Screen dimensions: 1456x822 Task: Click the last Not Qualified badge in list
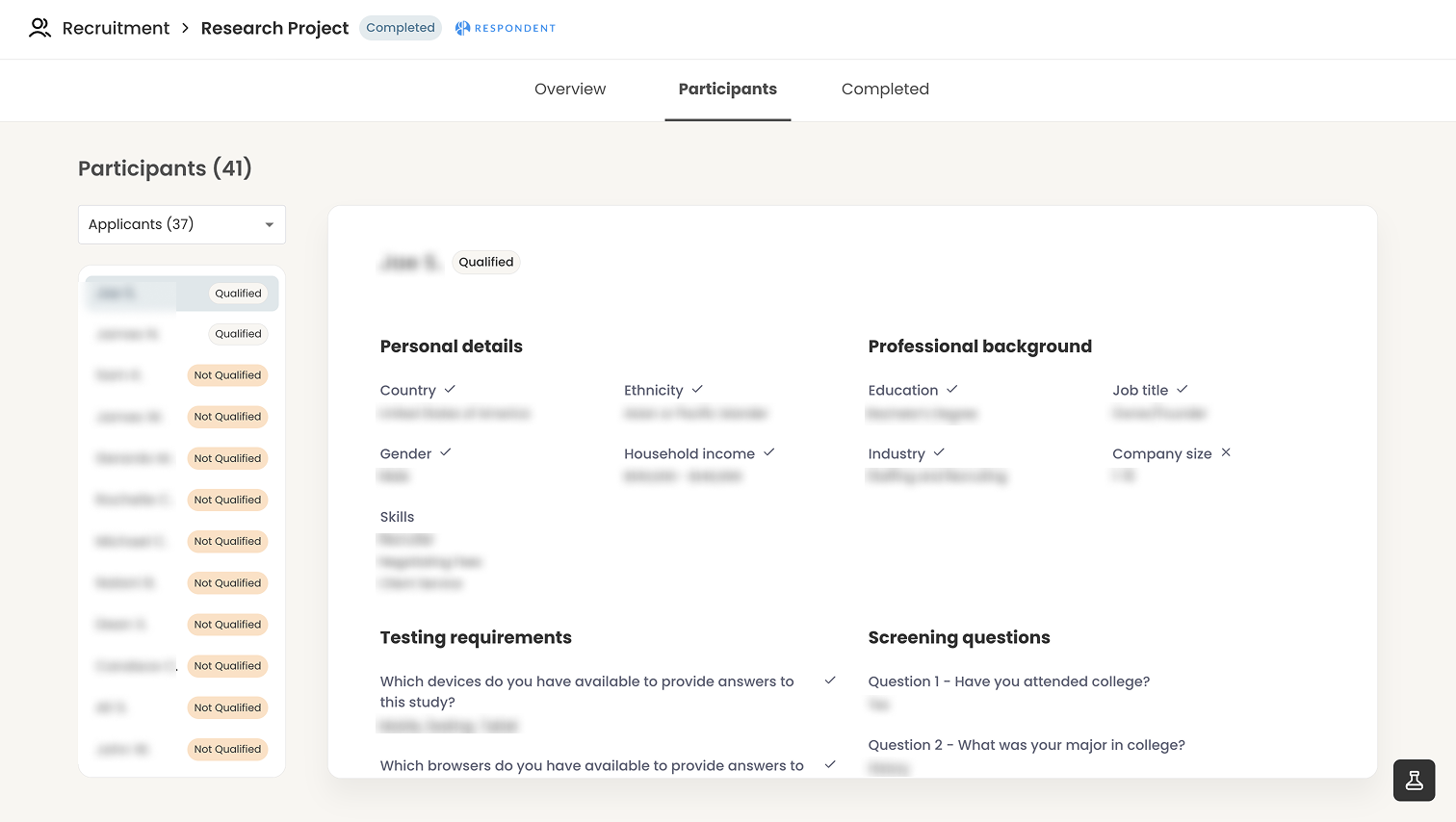[227, 749]
